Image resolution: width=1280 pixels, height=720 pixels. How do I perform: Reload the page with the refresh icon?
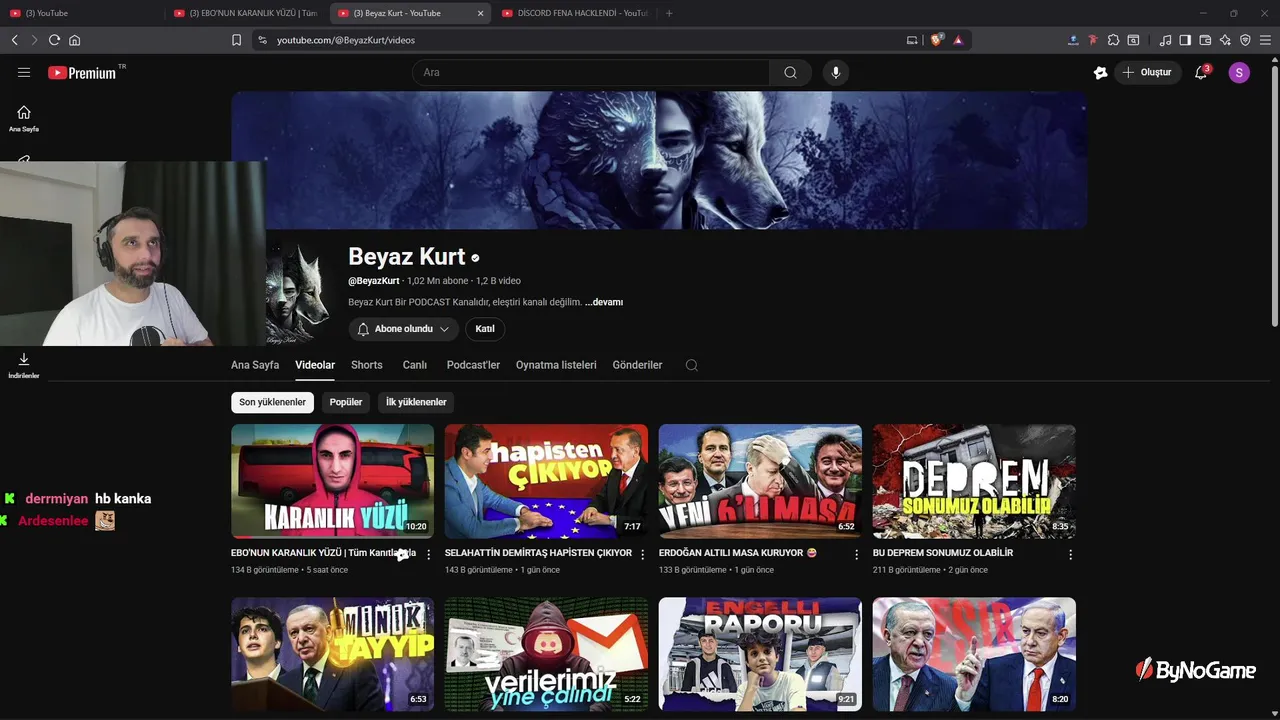click(54, 40)
